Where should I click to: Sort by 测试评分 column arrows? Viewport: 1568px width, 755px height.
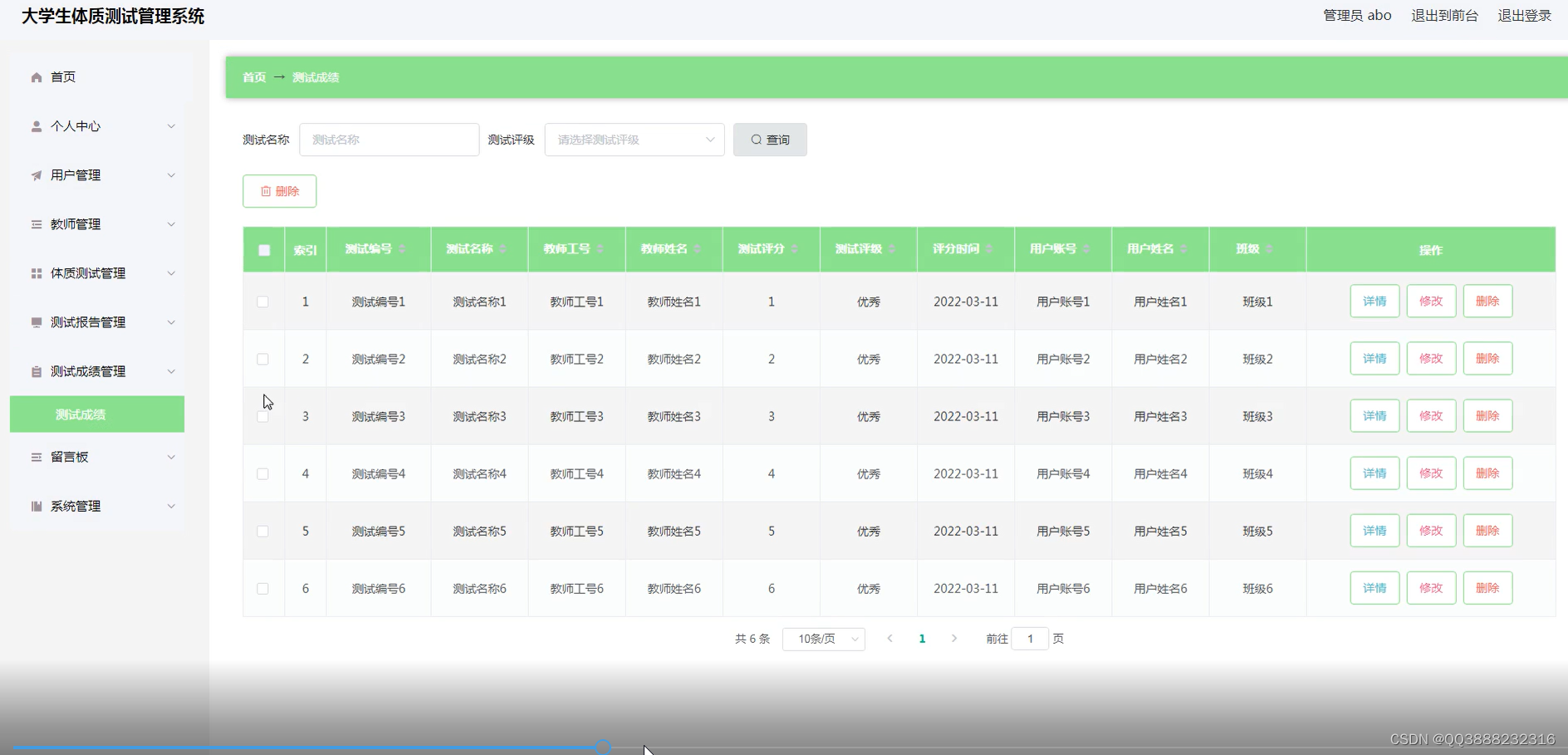[795, 249]
